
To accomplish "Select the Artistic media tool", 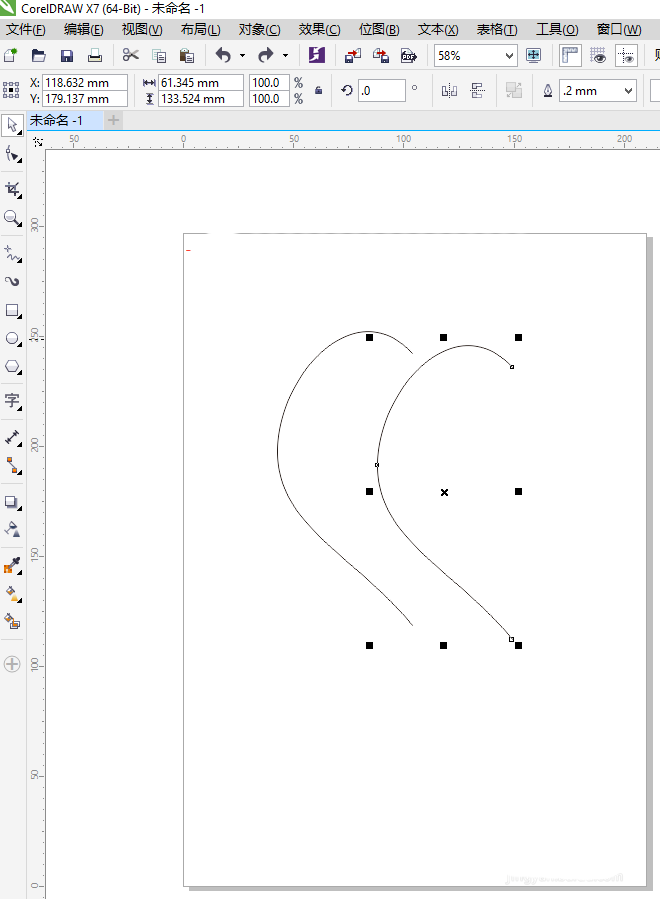I will click(x=13, y=282).
